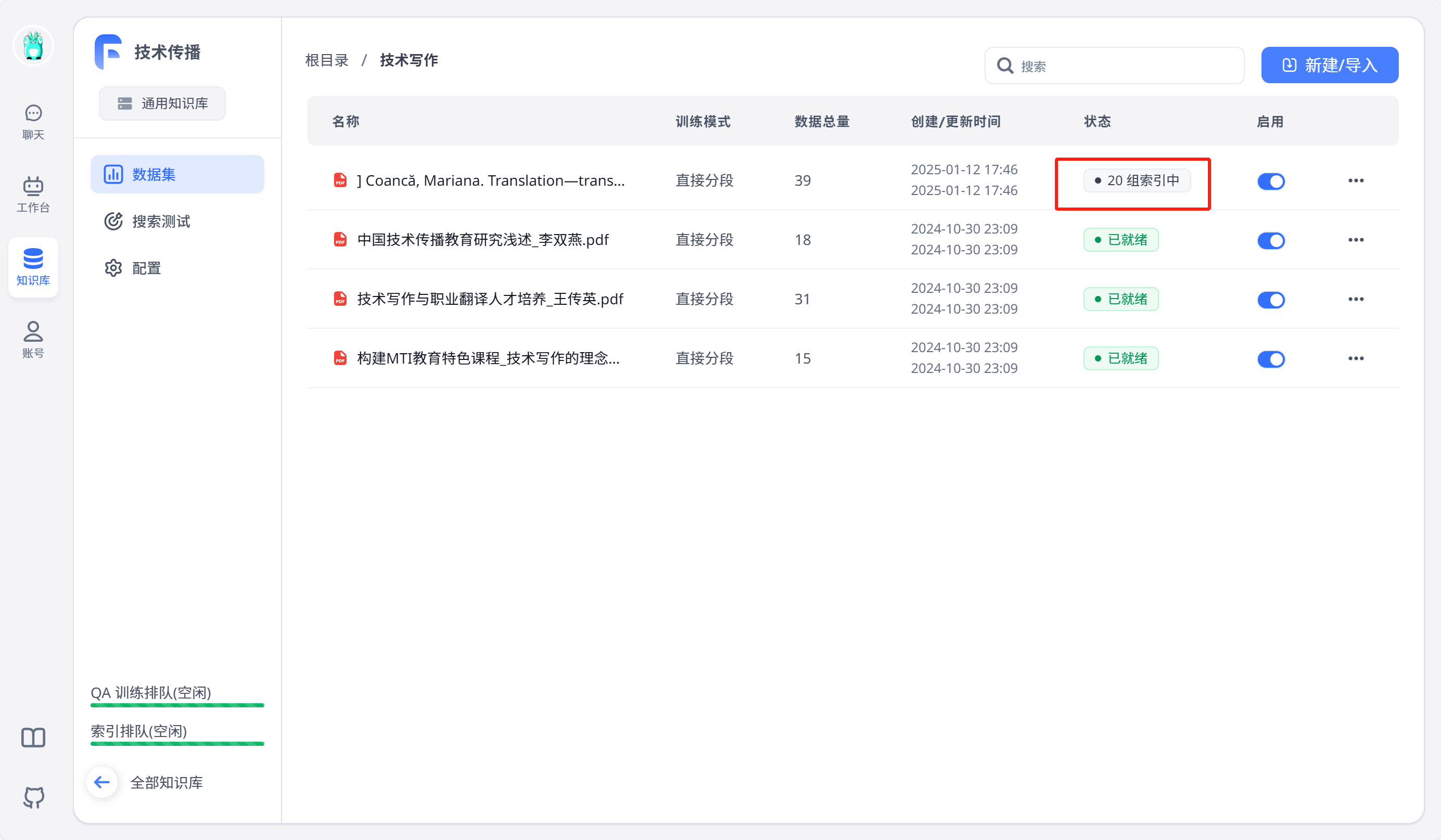
Task: Click the documentation book icon
Action: point(33,737)
